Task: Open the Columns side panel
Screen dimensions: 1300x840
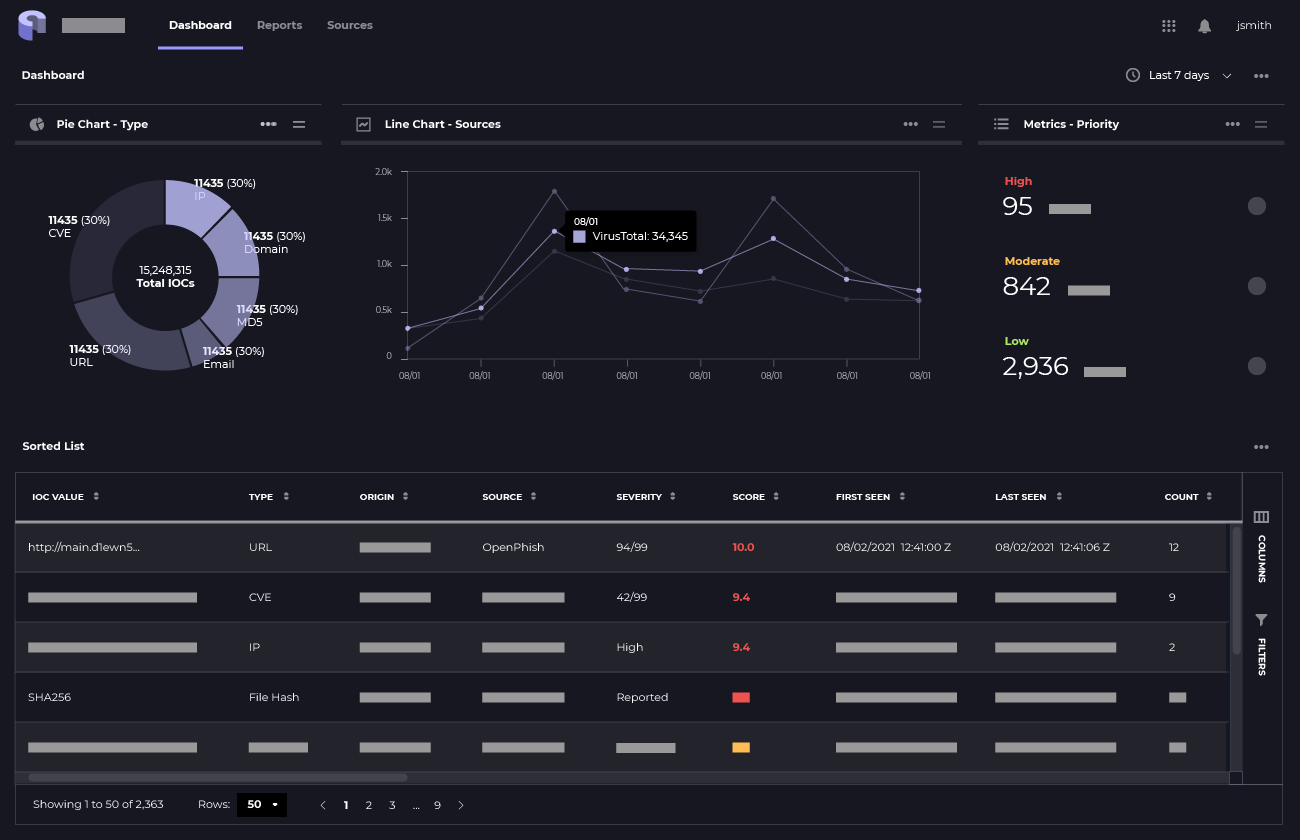Action: 1261,546
